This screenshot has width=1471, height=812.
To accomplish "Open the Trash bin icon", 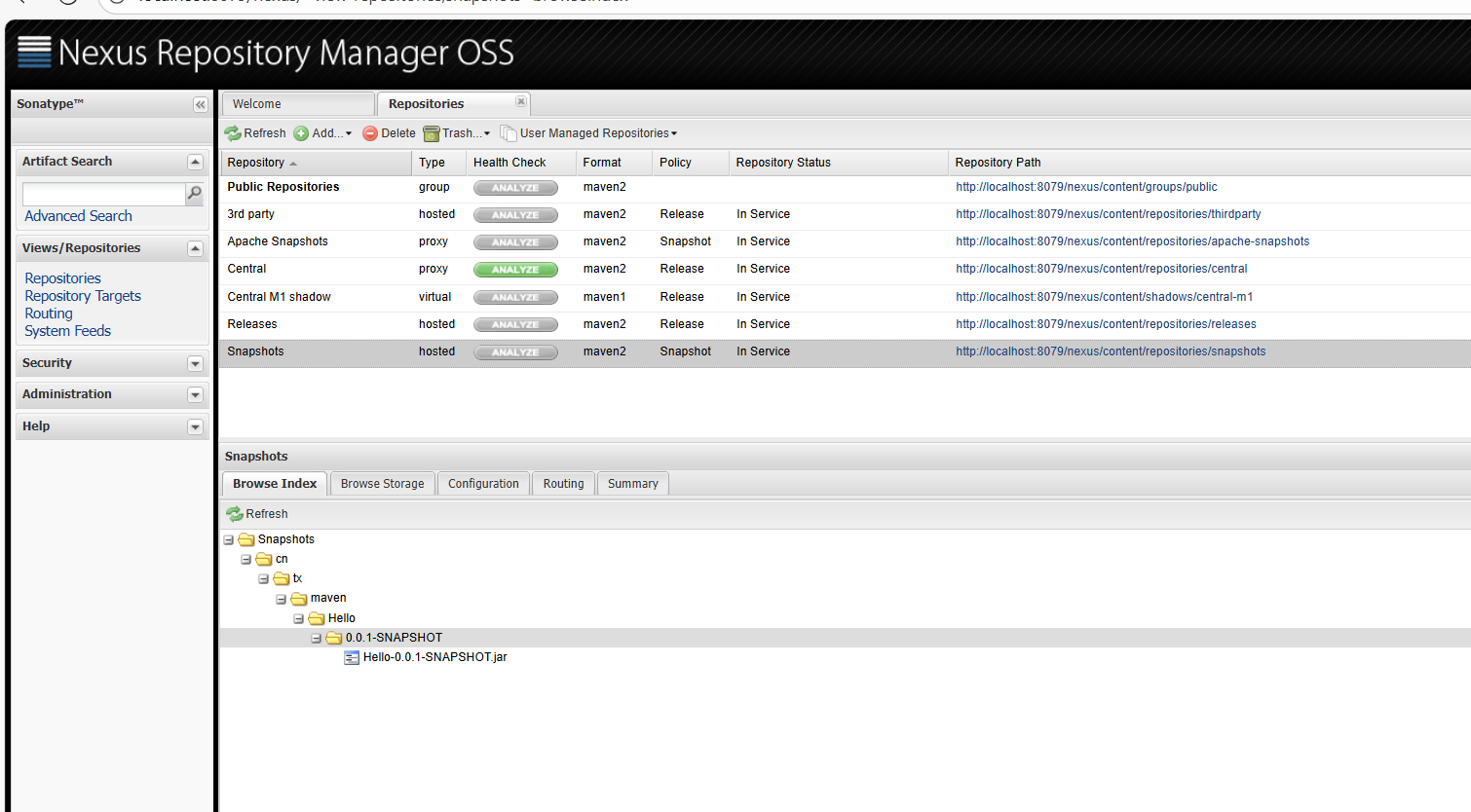I will tap(432, 133).
